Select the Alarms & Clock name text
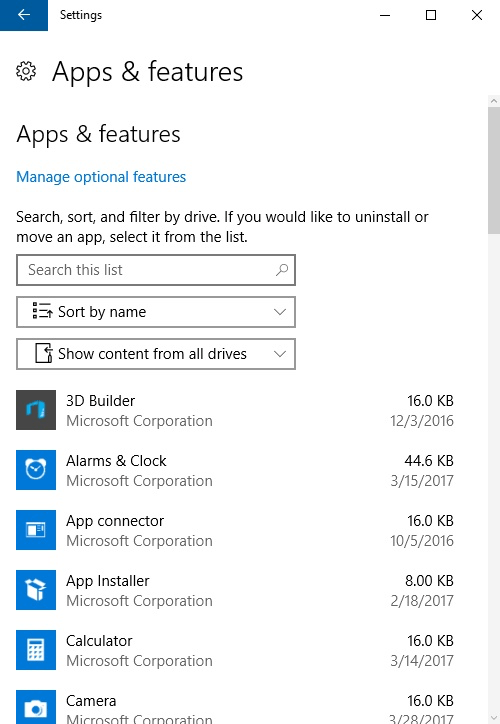 pyautogui.click(x=116, y=461)
